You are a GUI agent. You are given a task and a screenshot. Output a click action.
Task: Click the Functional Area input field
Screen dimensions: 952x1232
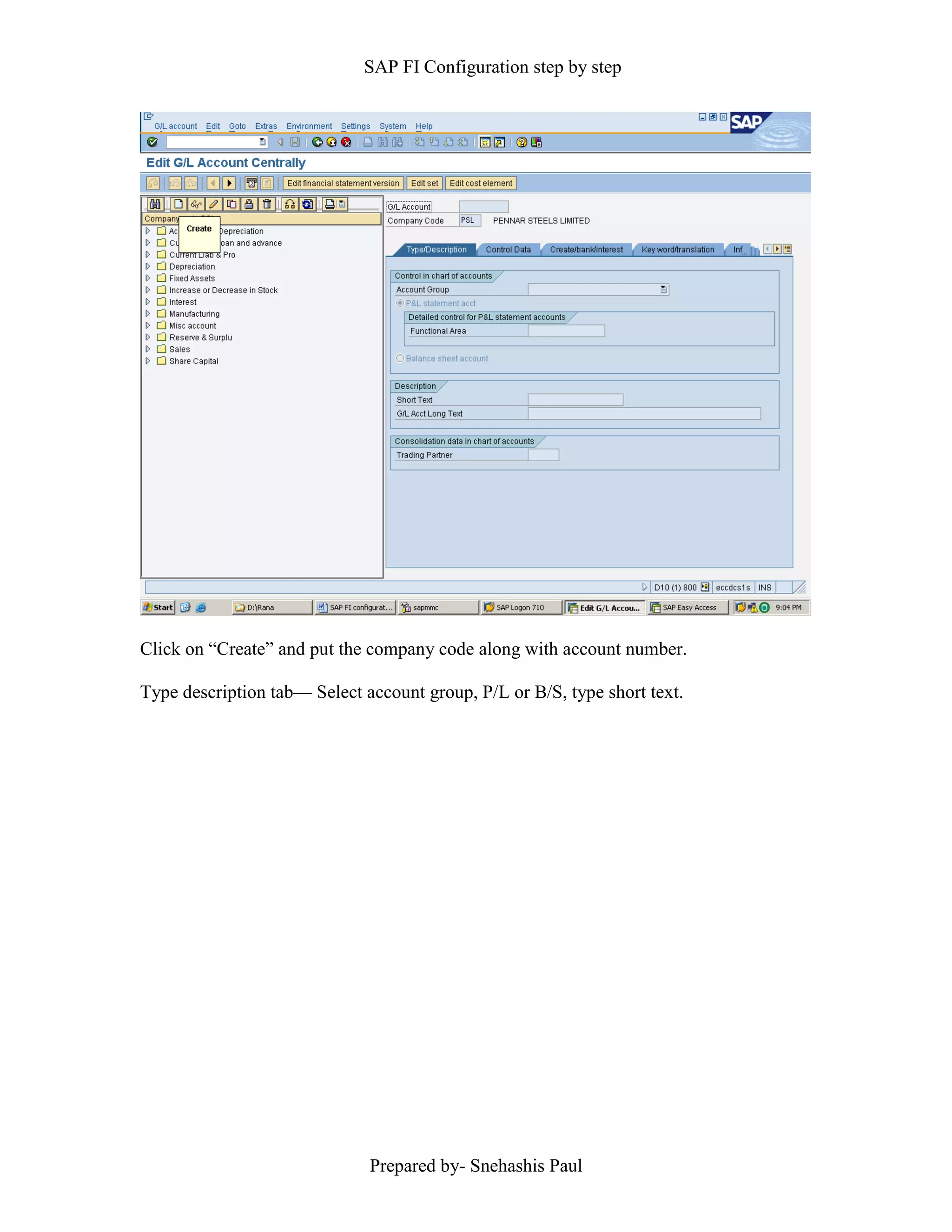coord(566,331)
